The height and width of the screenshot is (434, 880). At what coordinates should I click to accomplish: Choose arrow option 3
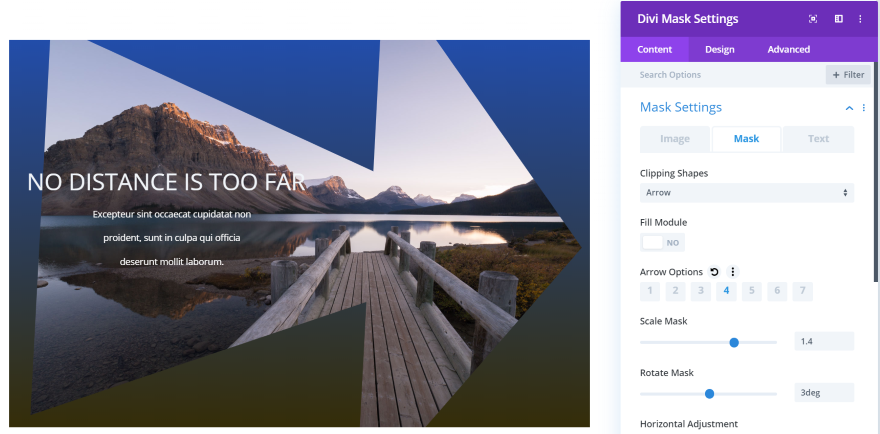[x=701, y=291]
